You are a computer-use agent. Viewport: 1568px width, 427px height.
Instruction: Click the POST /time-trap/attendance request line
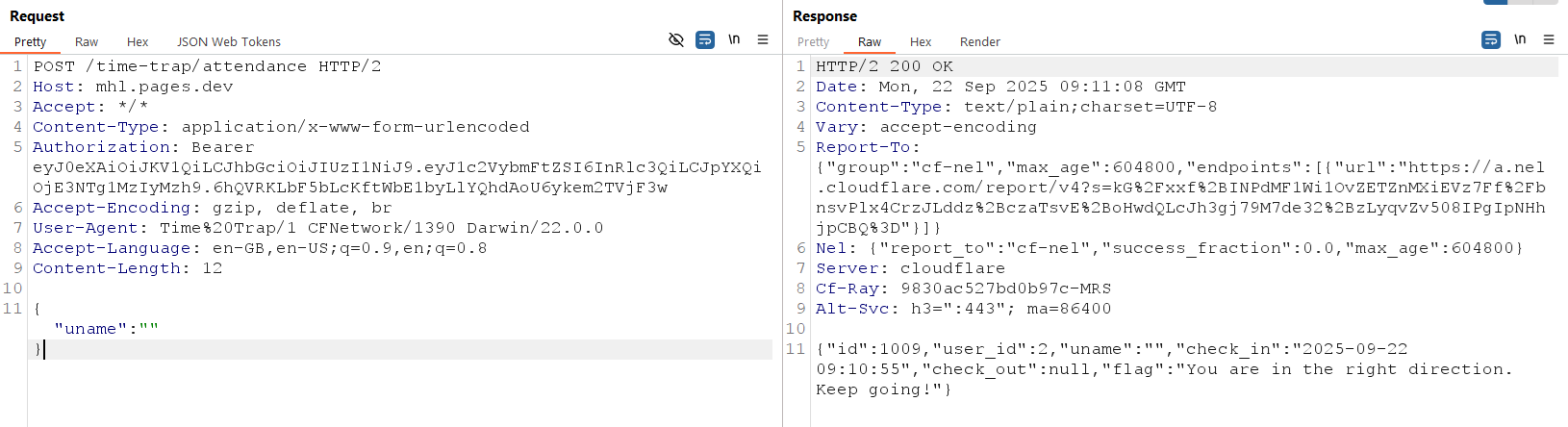click(207, 66)
